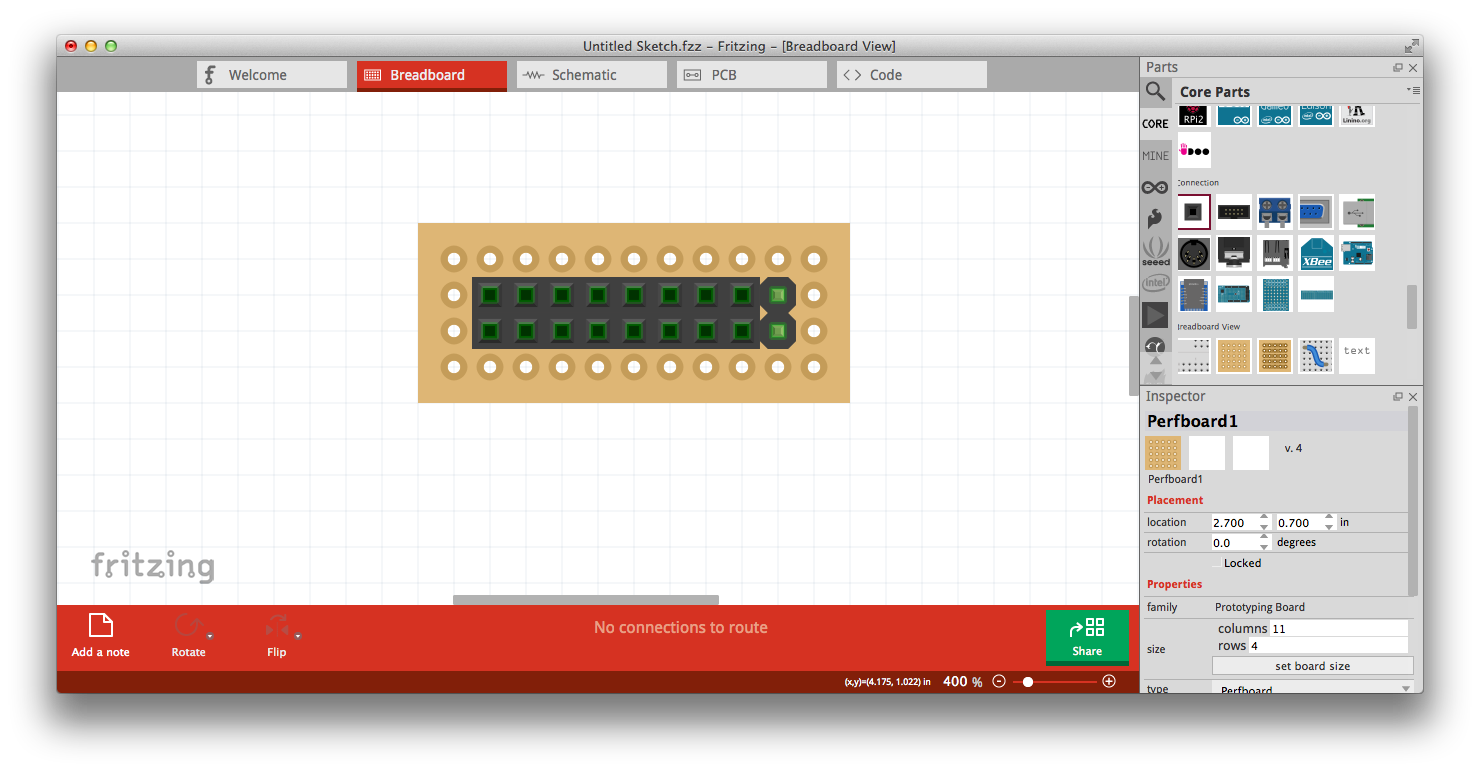The width and height of the screenshot is (1480, 772).
Task: Switch to the Schematic tab
Action: (x=592, y=75)
